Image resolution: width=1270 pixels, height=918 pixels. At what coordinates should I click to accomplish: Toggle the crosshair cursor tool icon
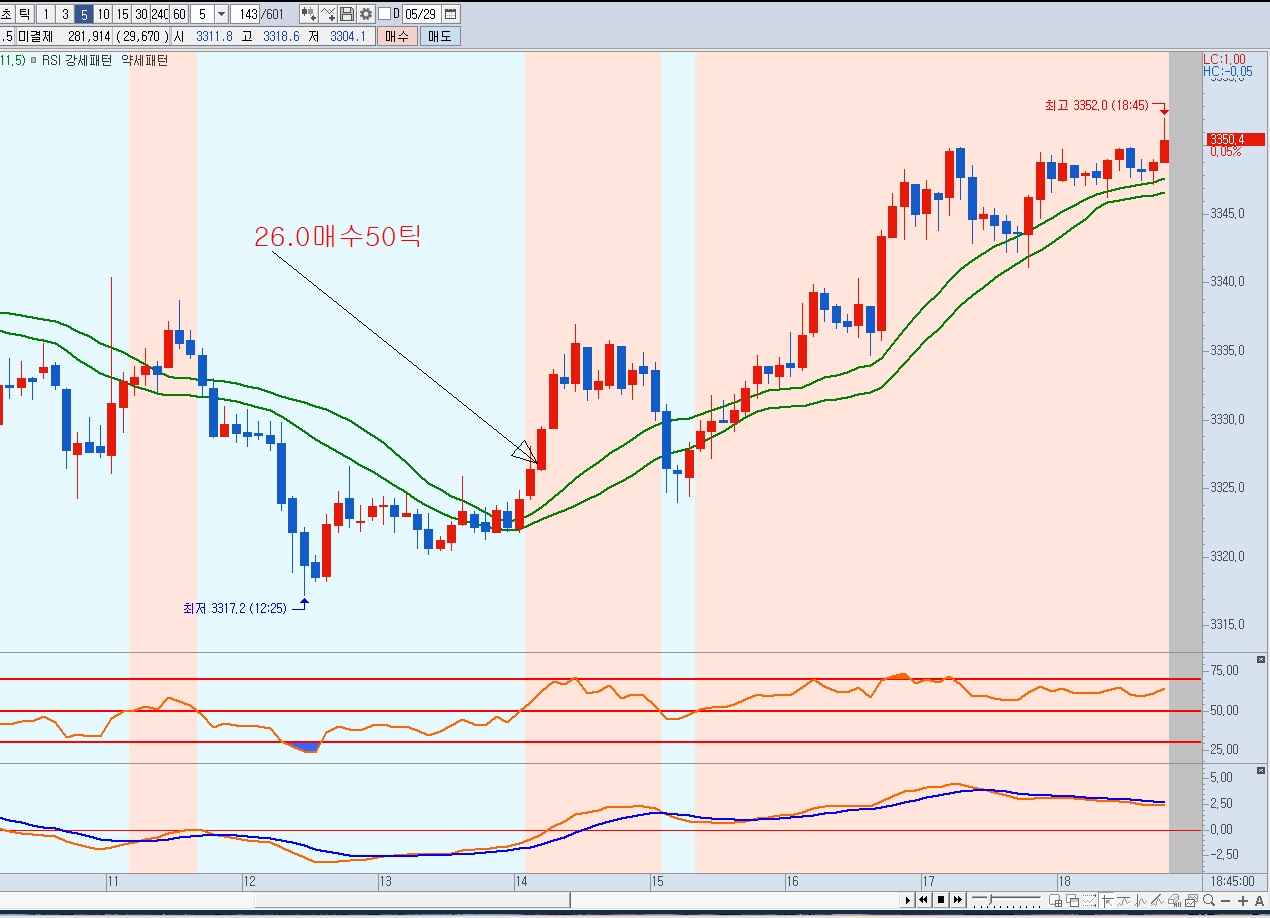point(1107,900)
